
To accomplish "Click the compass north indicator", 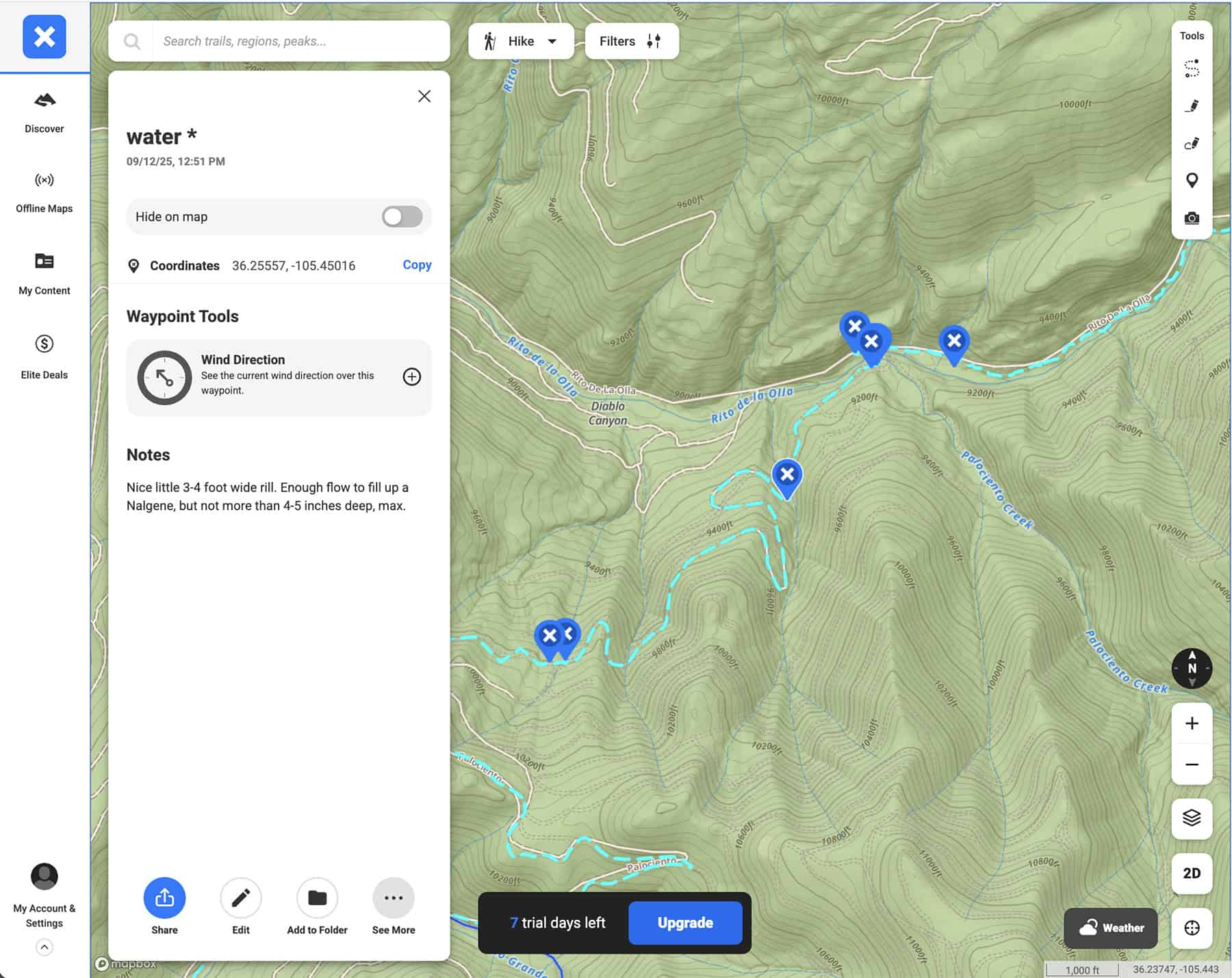I will pos(1192,669).
